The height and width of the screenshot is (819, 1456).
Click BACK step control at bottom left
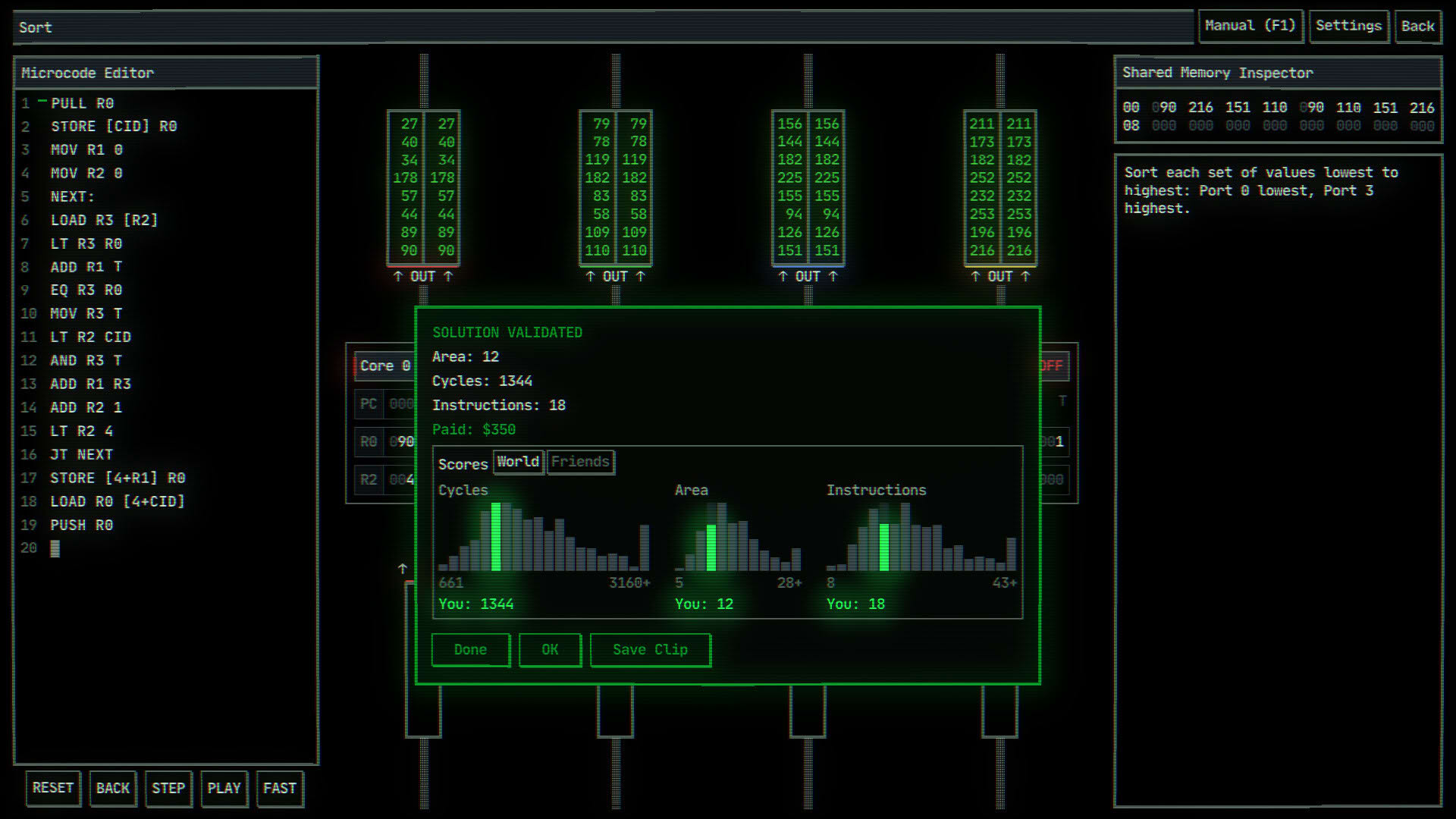[x=113, y=788]
